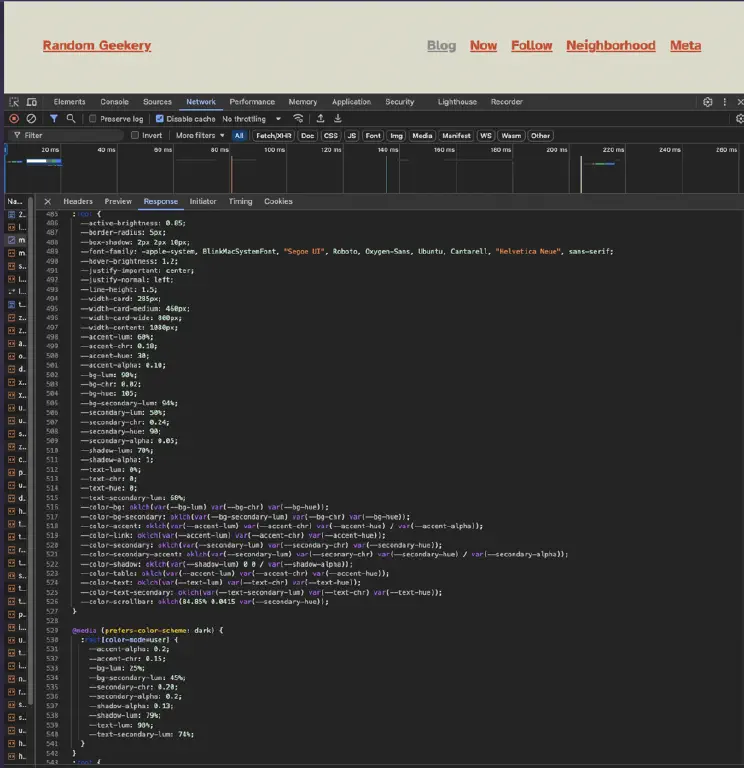Sort requests by the Name column header

(x=15, y=201)
